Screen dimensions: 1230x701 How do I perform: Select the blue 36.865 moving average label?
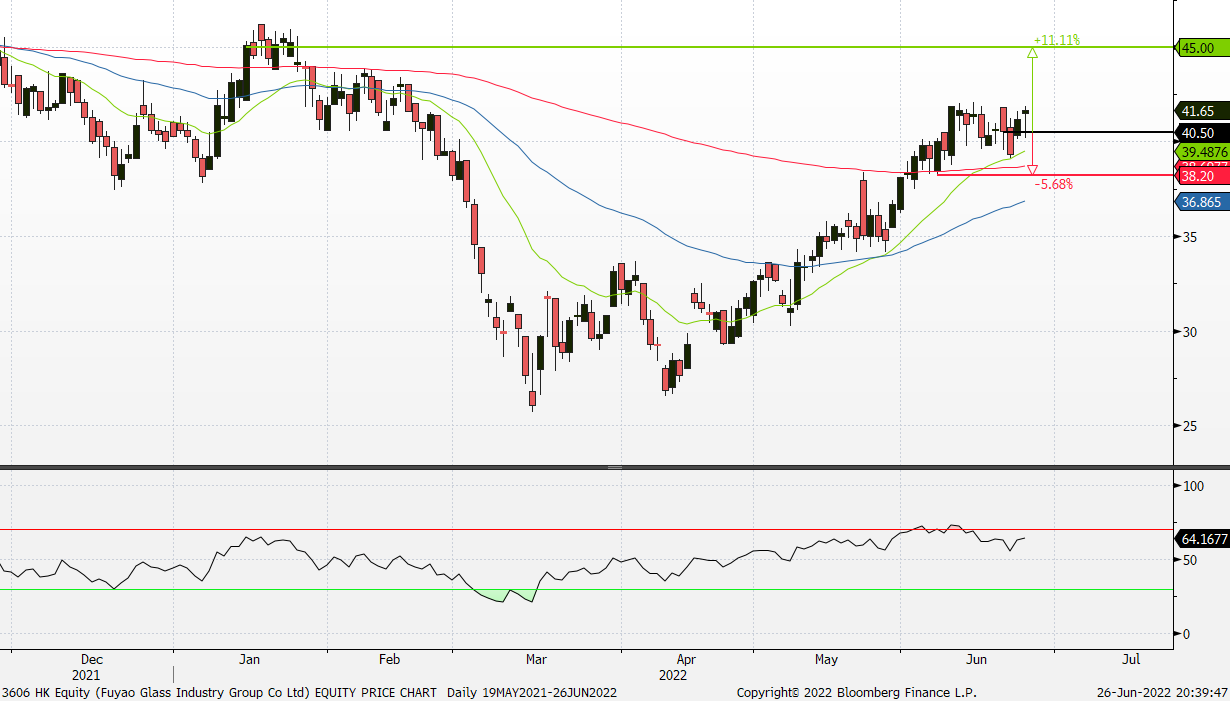pos(1201,202)
